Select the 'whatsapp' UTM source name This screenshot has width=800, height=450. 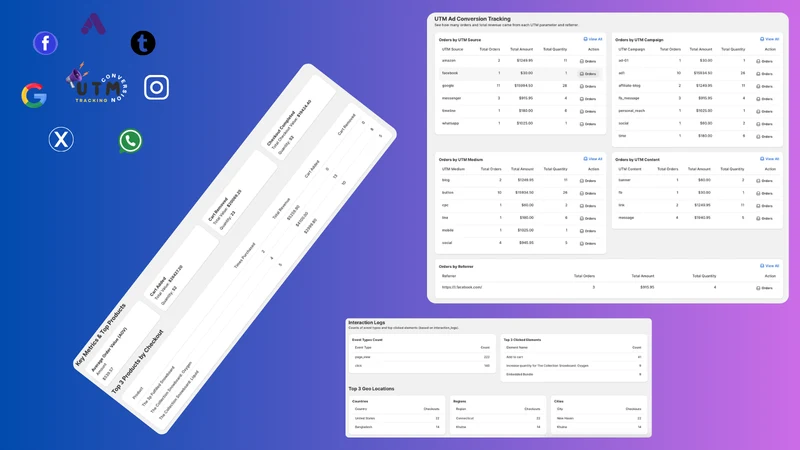coord(450,123)
